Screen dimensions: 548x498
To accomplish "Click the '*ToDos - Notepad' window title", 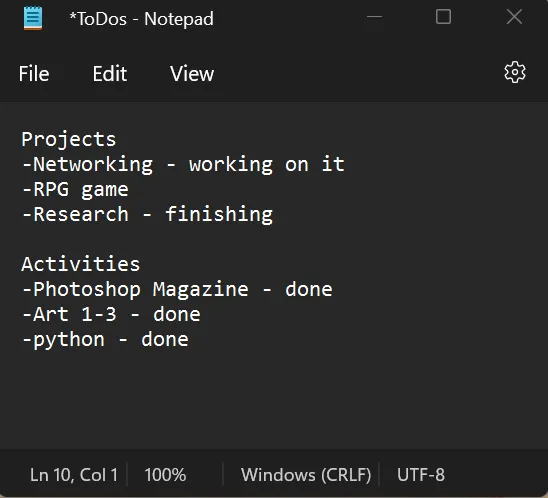I will [x=141, y=19].
